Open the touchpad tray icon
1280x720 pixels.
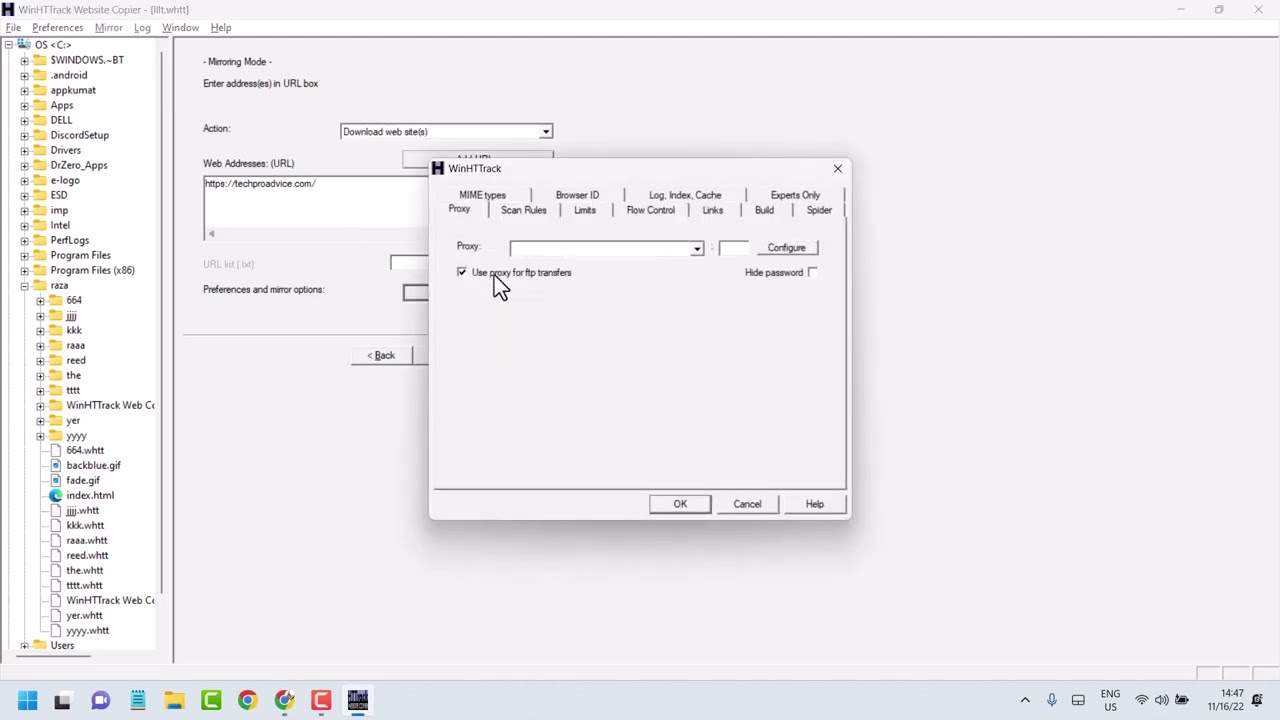coord(1078,700)
